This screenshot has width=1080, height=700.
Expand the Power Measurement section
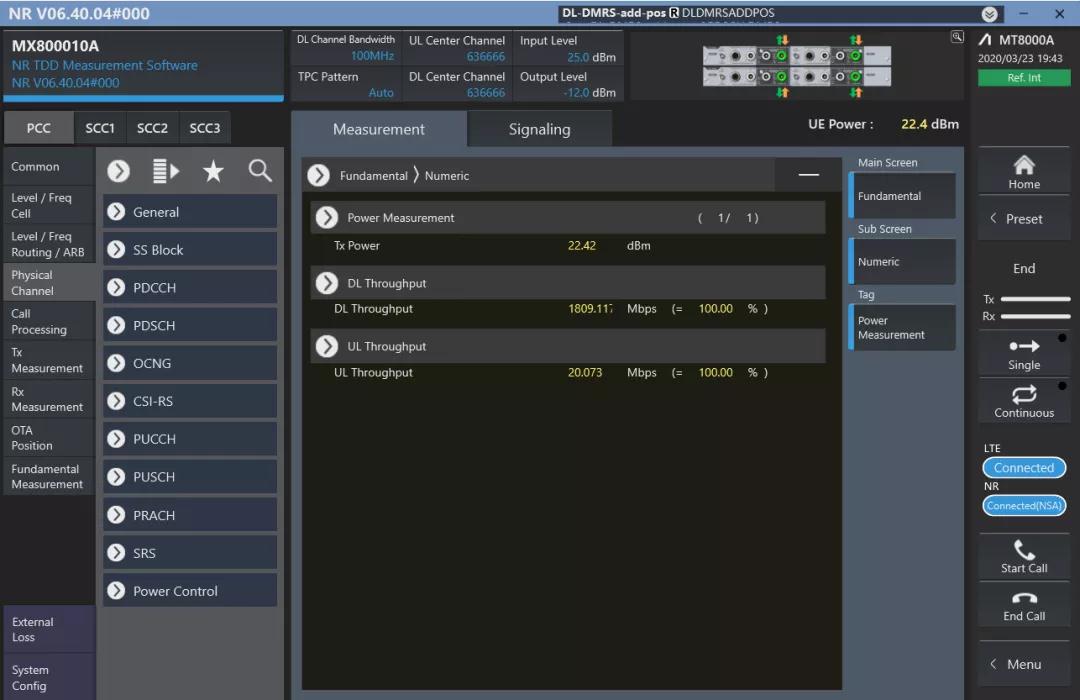(327, 218)
